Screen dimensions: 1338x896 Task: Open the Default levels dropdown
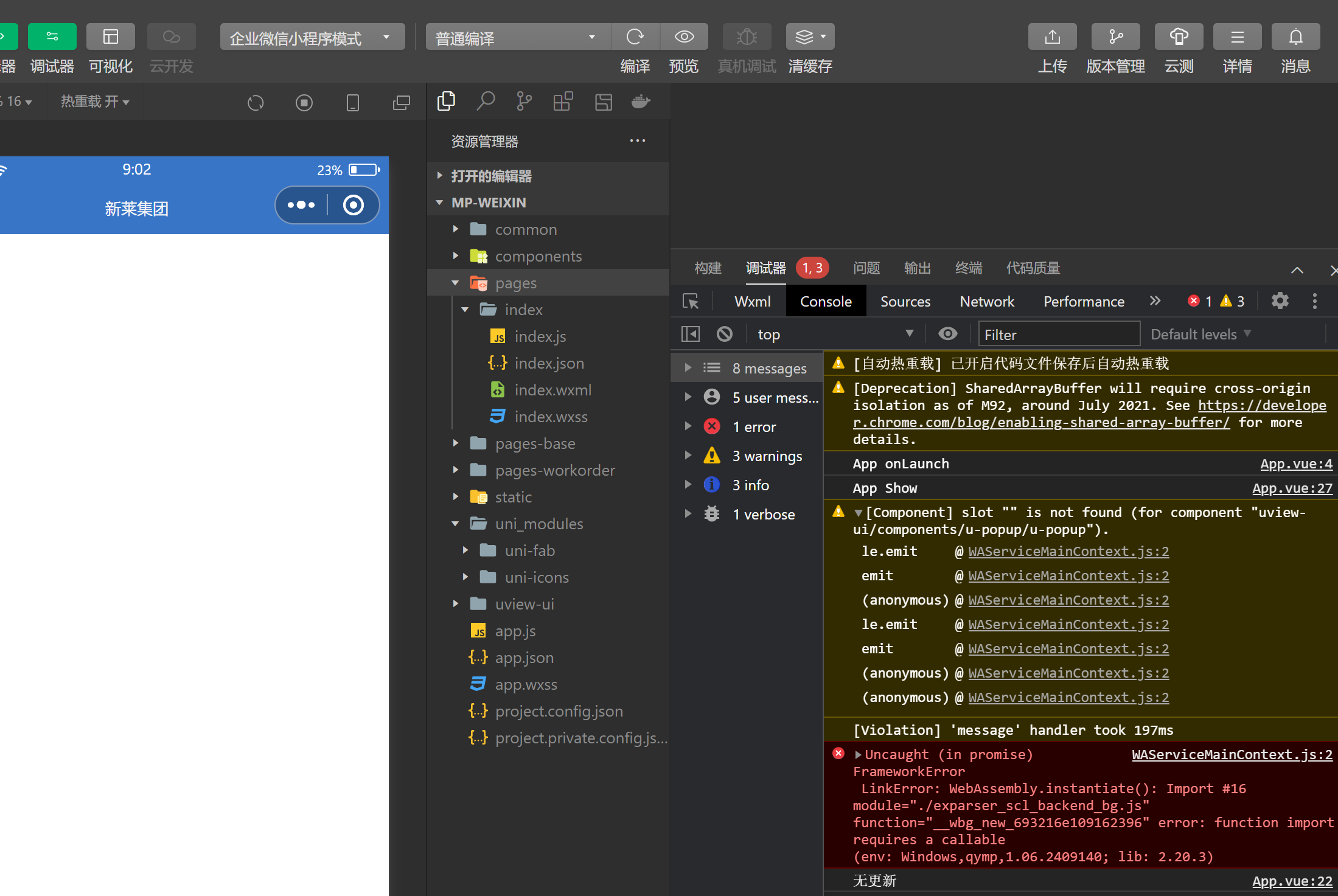pos(1200,334)
